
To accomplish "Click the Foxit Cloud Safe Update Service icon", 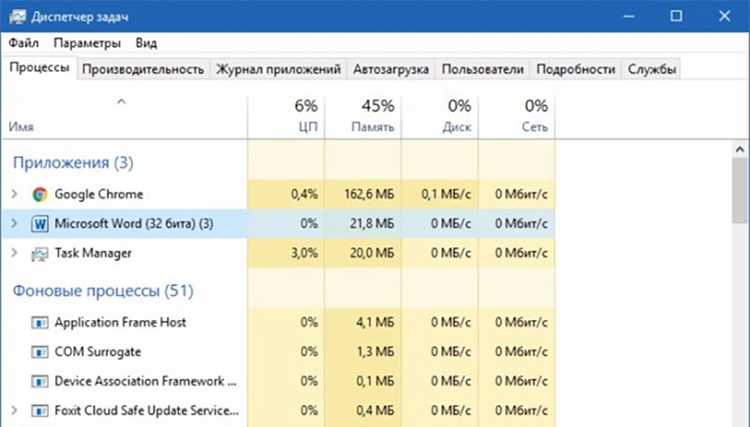I will (40, 411).
